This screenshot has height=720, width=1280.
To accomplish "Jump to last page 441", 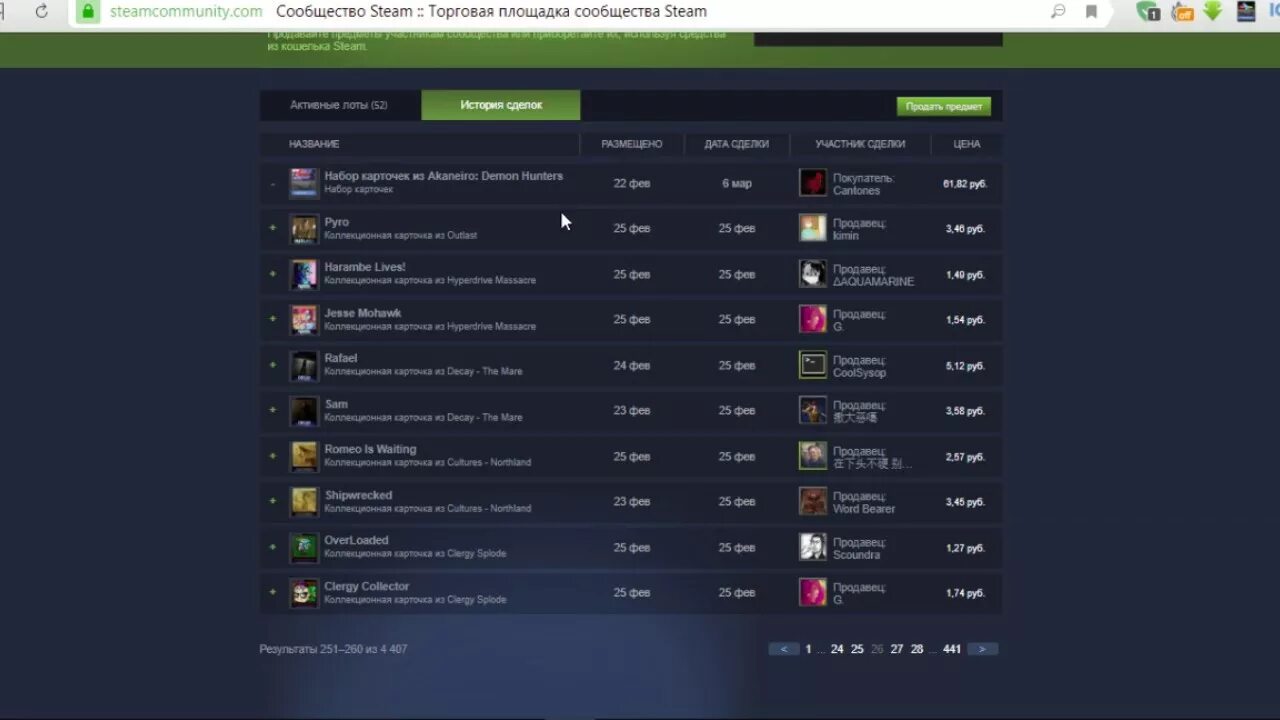I will [952, 649].
